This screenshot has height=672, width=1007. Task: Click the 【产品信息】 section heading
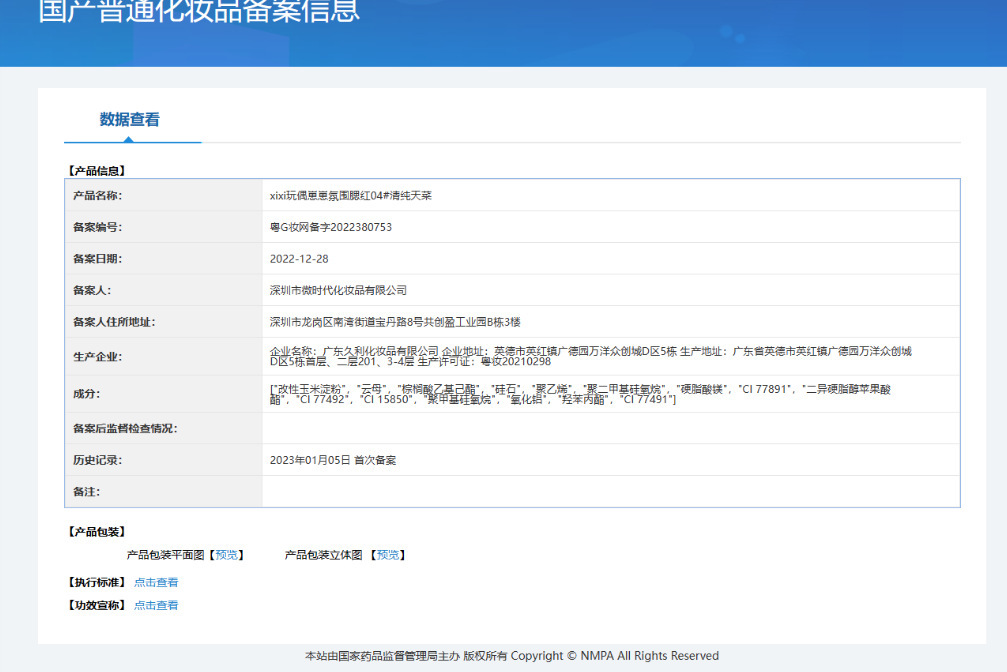point(97,171)
